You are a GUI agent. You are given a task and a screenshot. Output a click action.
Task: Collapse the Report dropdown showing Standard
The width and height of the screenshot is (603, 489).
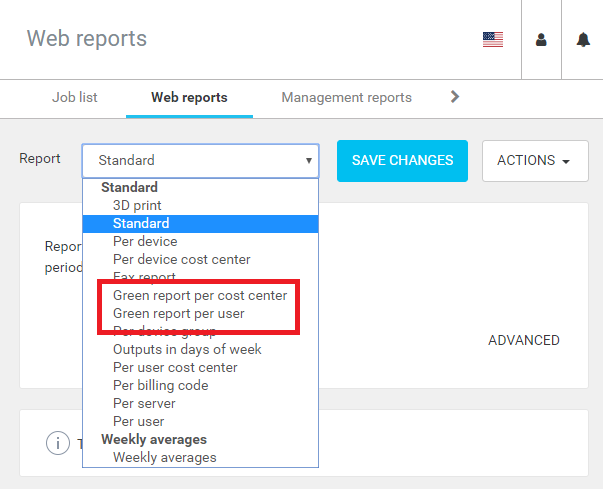coord(200,160)
